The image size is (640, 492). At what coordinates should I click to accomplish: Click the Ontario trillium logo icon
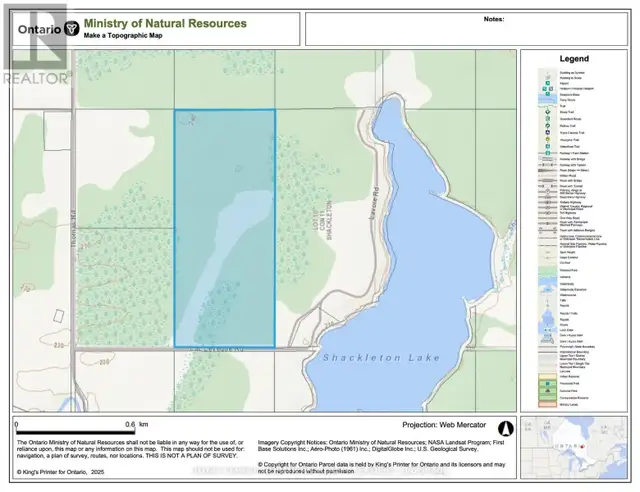pyautogui.click(x=72, y=28)
